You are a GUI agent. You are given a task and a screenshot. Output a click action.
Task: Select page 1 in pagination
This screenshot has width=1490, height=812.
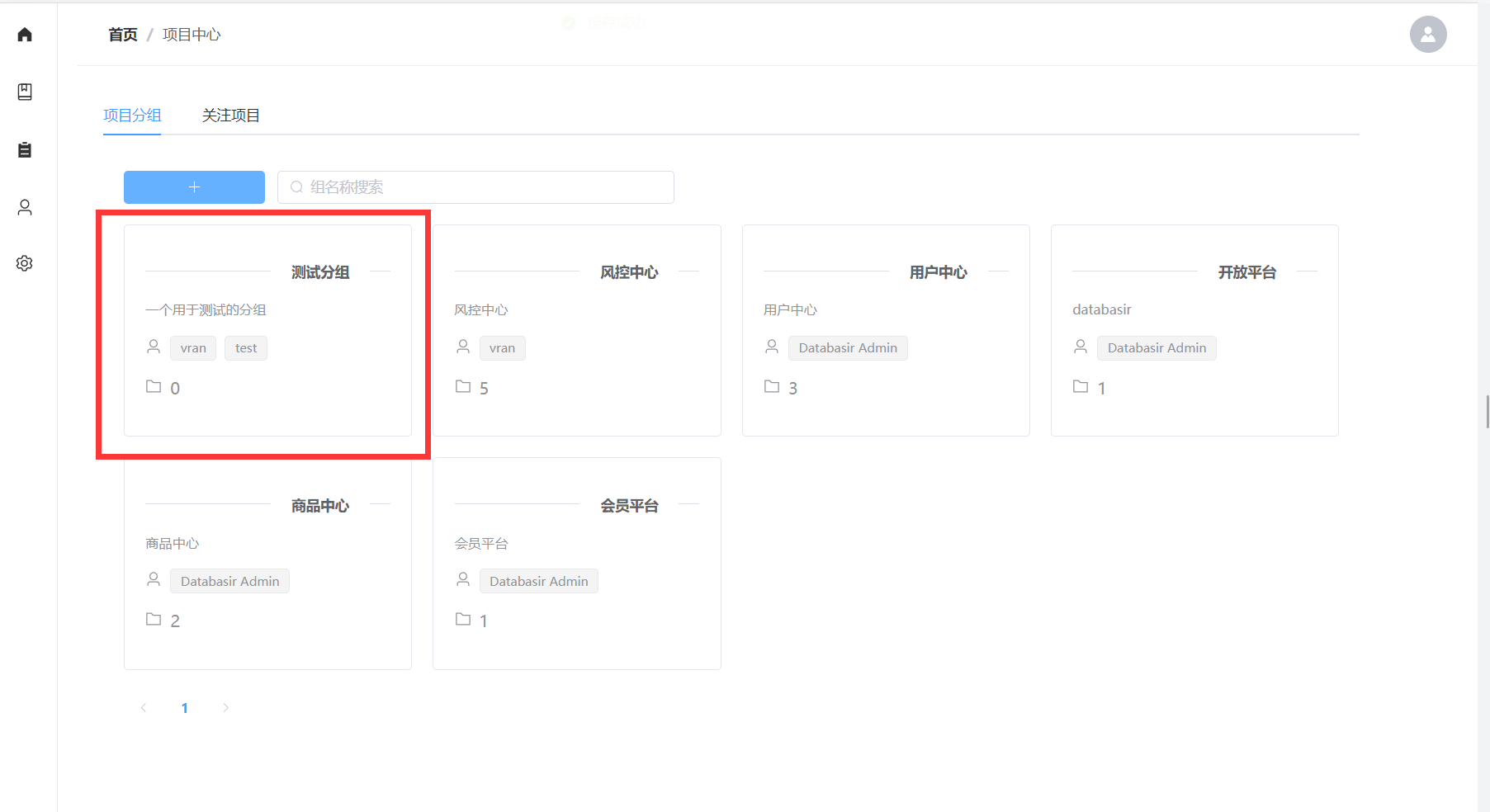(x=185, y=708)
